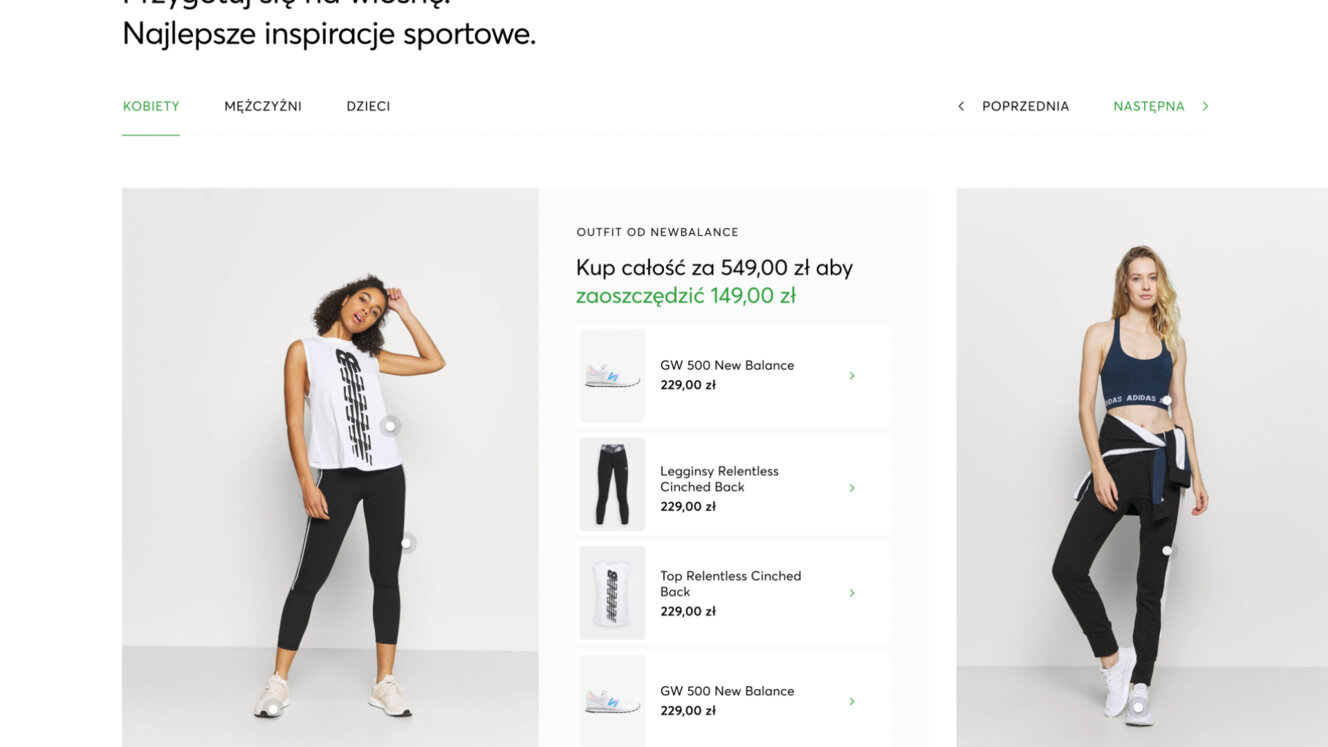Select the Kobiety tab
Viewport: 1328px width, 747px height.
click(x=151, y=106)
